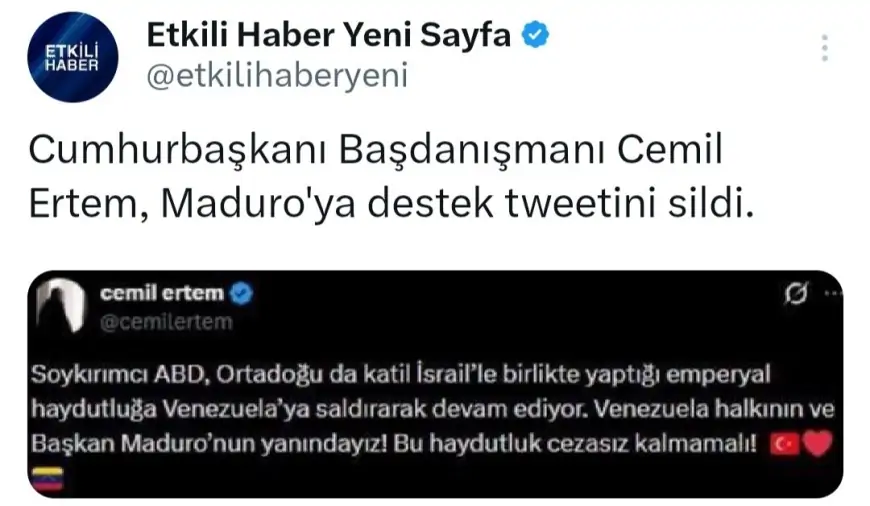This screenshot has height=506, width=870.
Task: Open the three-dot more options menu of the main tweet
Action: [825, 48]
